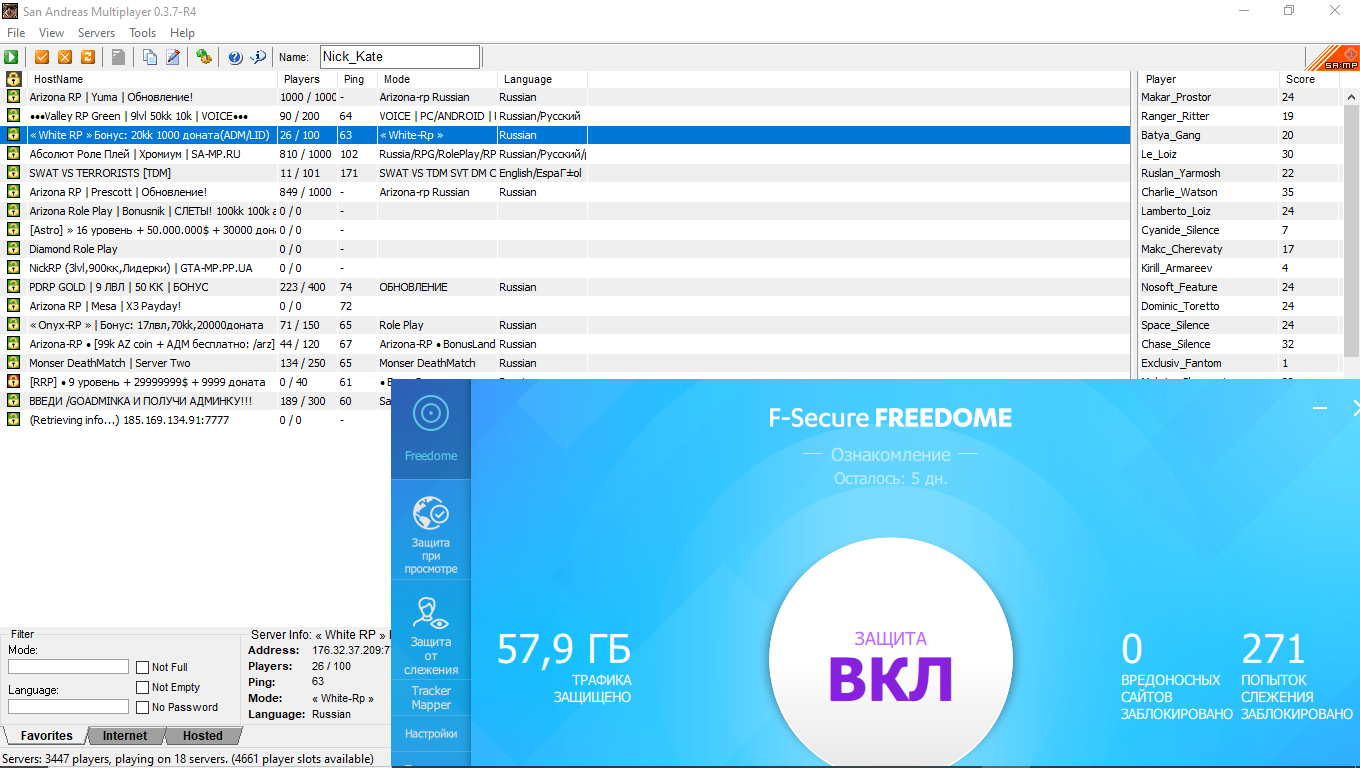Select player Dominic_Toretto in player list
Viewport: 1360px width, 768px height.
[1240, 306]
